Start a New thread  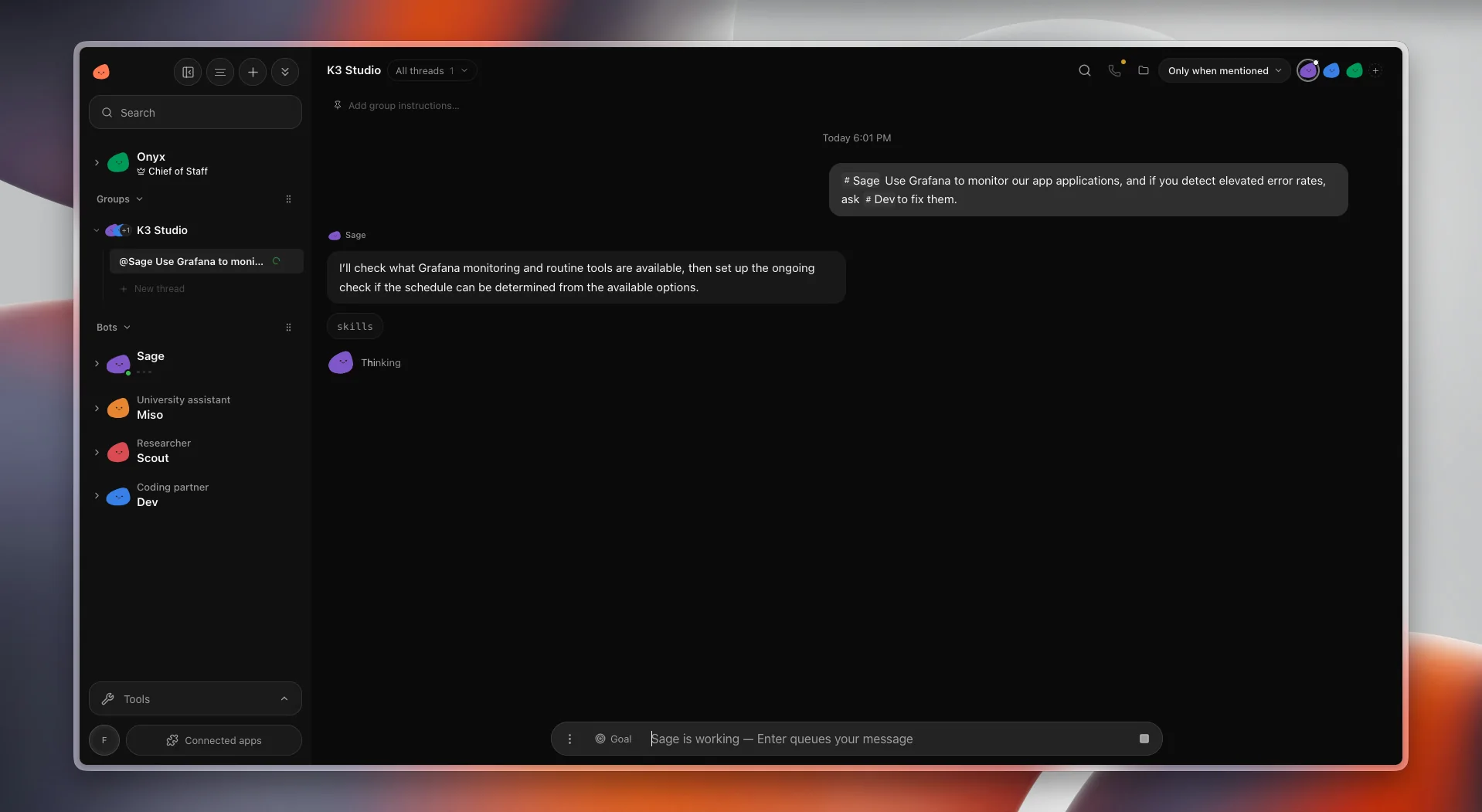point(152,289)
